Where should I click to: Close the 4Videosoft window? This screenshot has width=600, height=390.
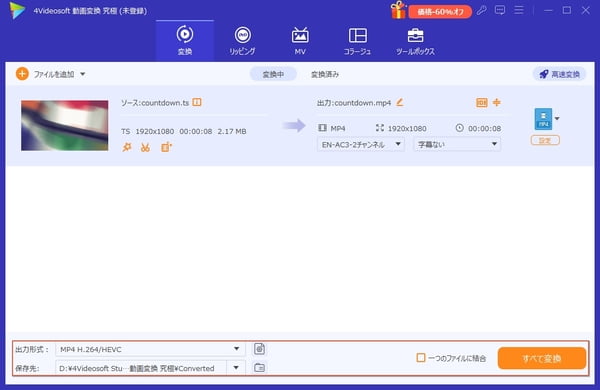coord(585,10)
